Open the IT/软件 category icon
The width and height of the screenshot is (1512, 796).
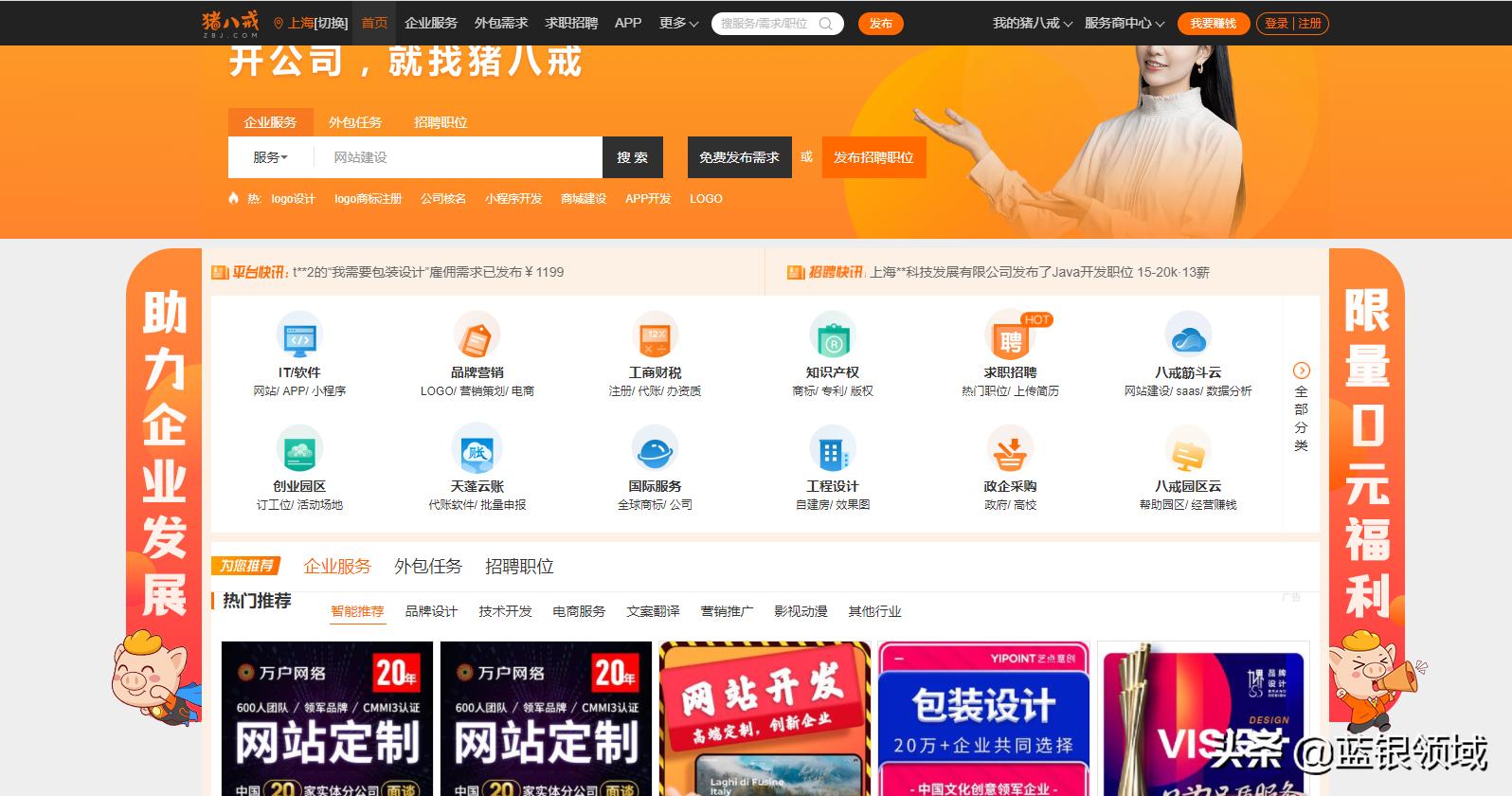point(299,335)
